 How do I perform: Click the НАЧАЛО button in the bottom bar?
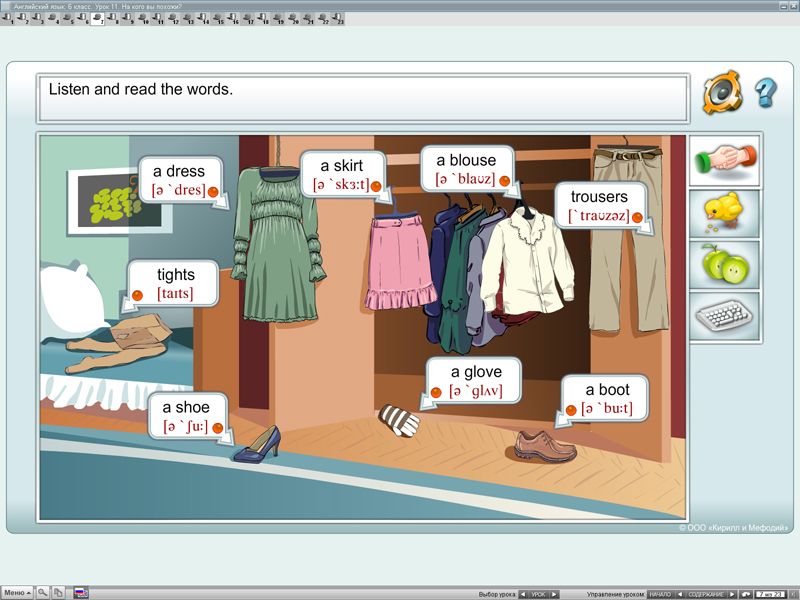(x=660, y=594)
